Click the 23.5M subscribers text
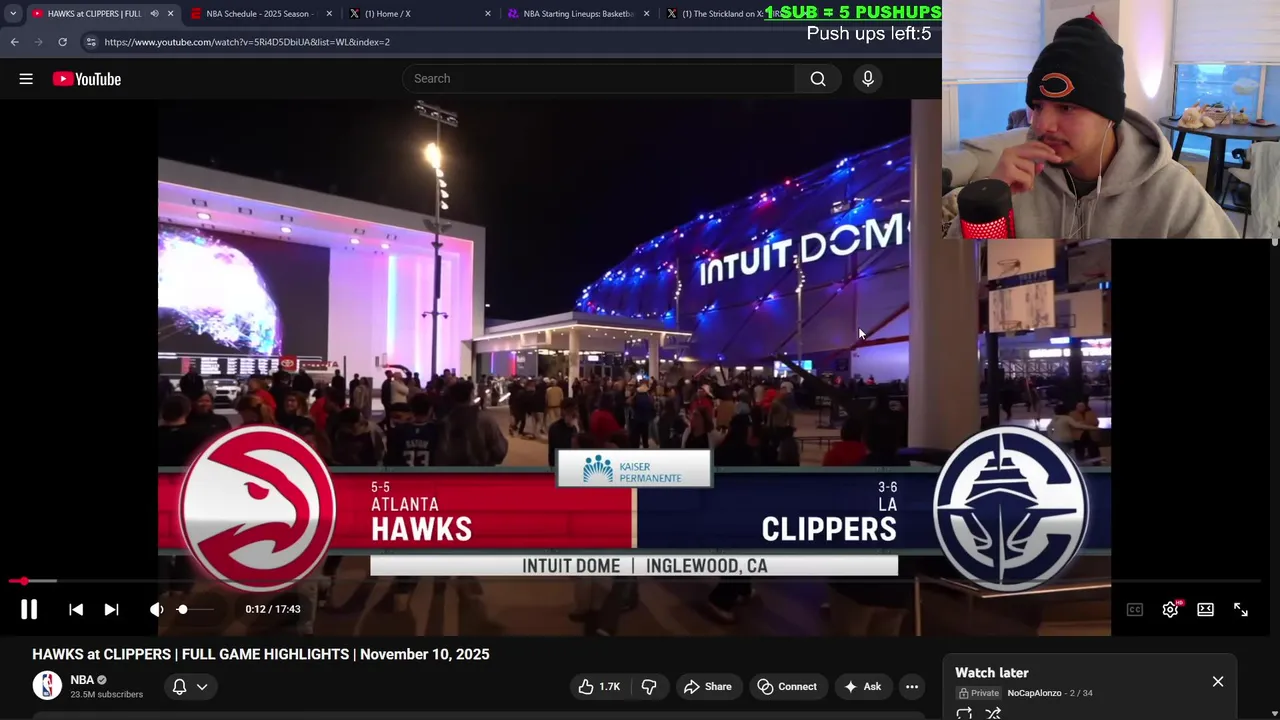 pyautogui.click(x=106, y=694)
